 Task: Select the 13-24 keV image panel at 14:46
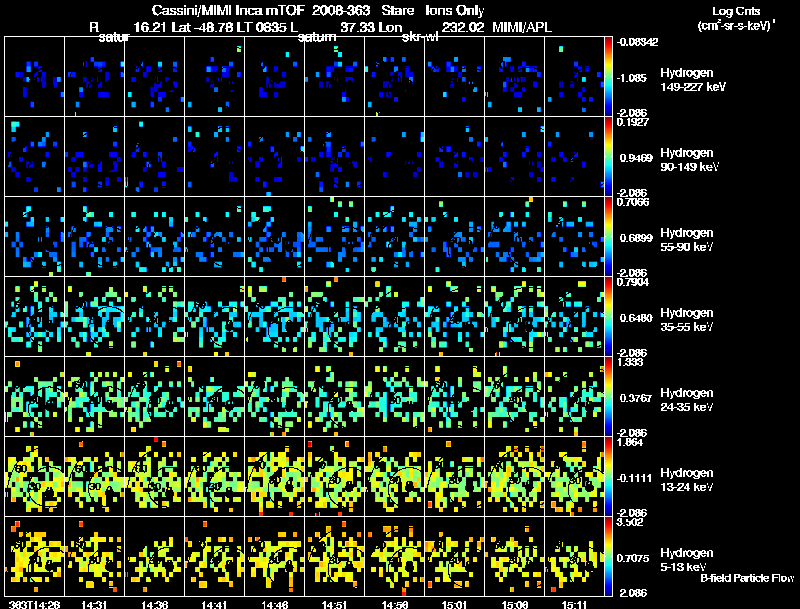tap(274, 476)
